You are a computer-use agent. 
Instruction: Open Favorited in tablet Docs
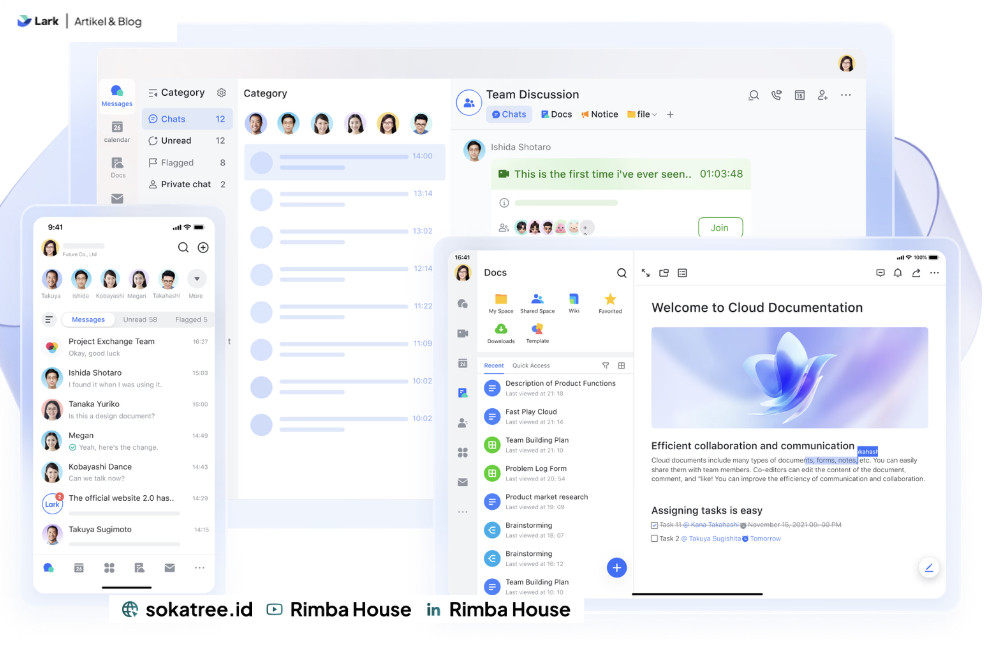point(610,303)
